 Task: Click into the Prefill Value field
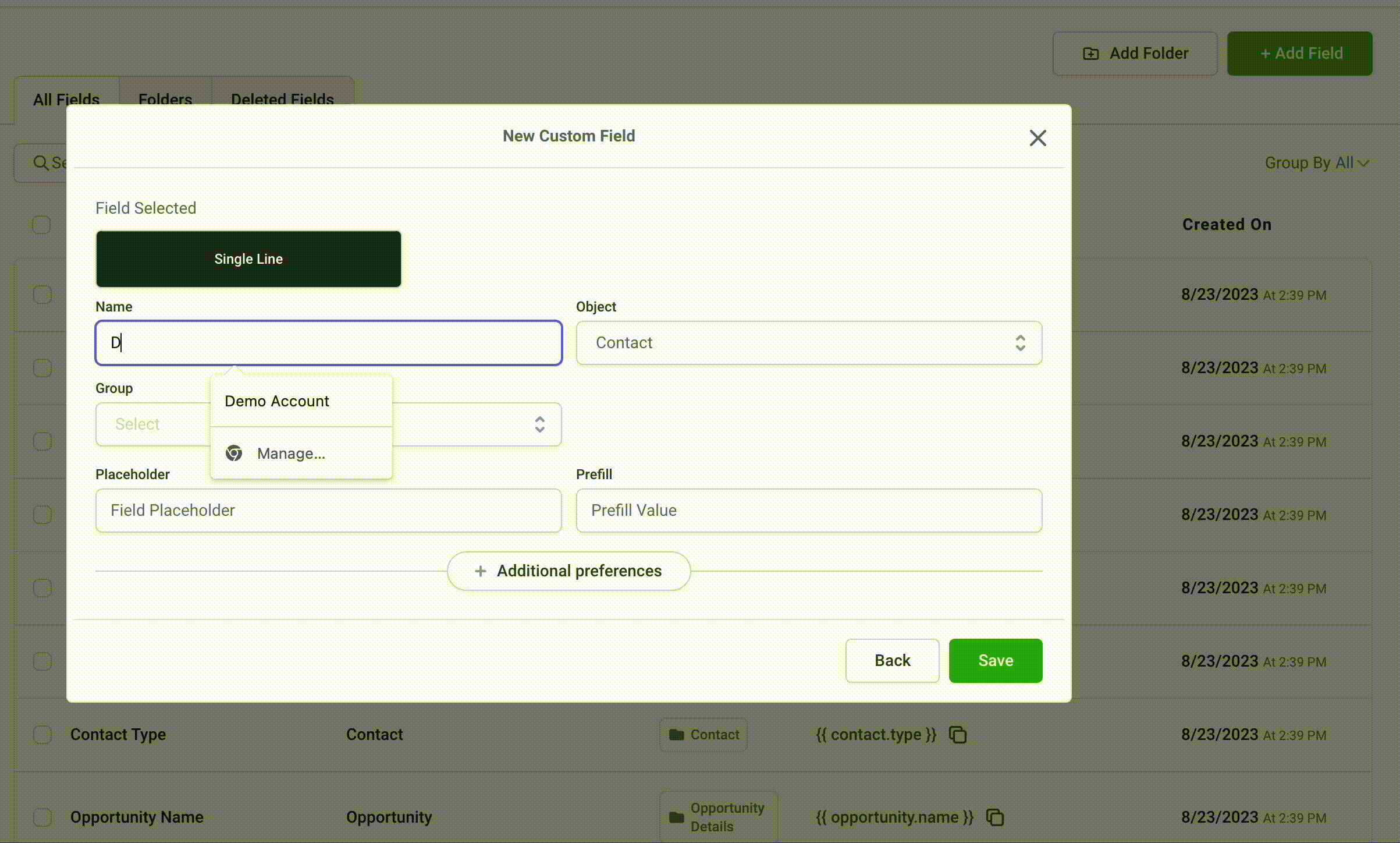point(808,511)
